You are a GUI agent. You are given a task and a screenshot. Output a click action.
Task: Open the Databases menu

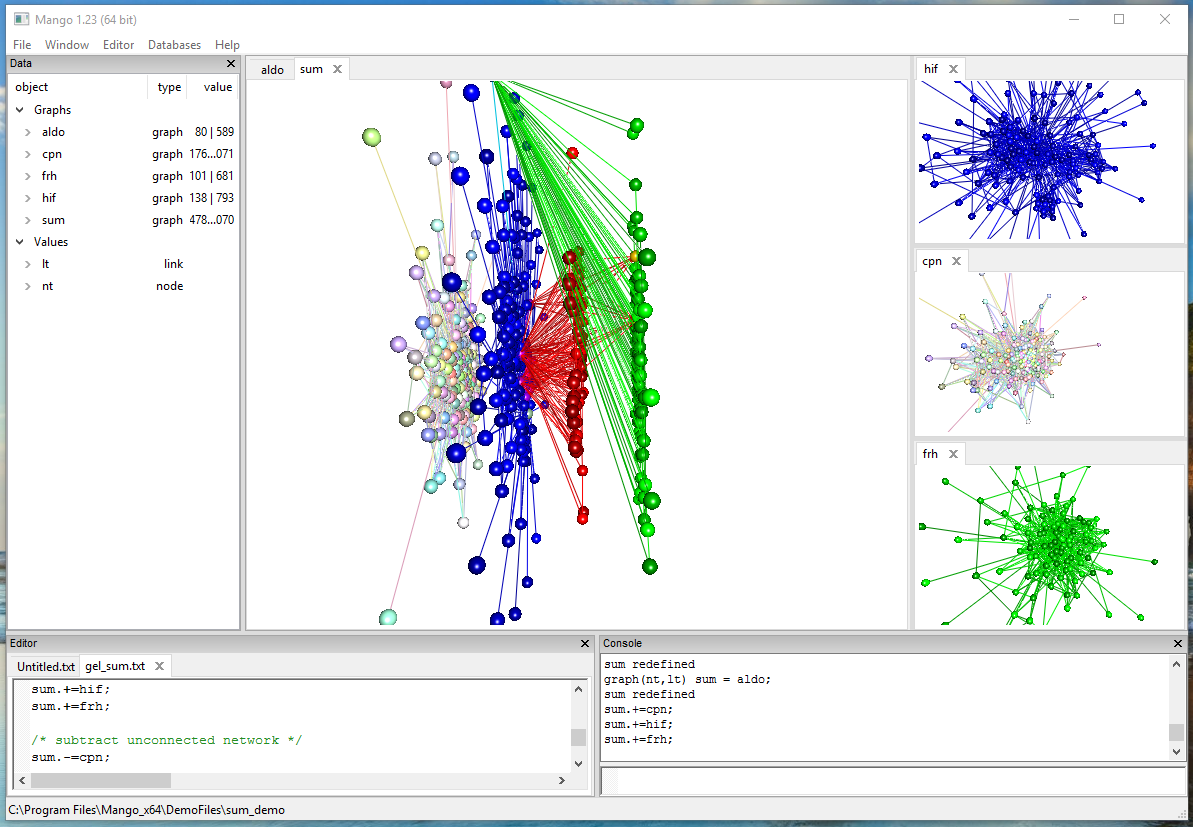(174, 45)
